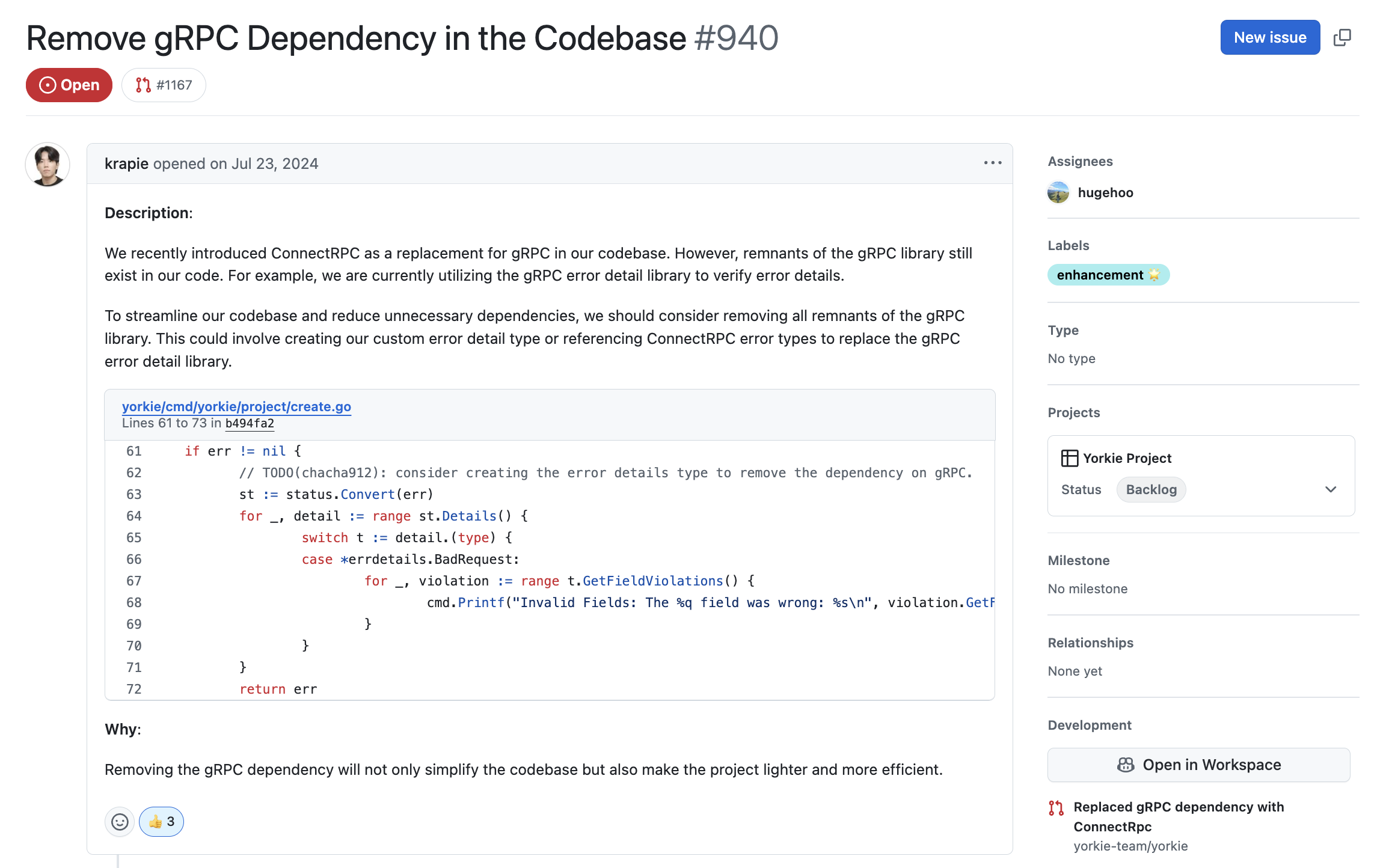This screenshot has height=868, width=1389.
Task: Toggle the thumbs up reaction
Action: click(x=161, y=822)
